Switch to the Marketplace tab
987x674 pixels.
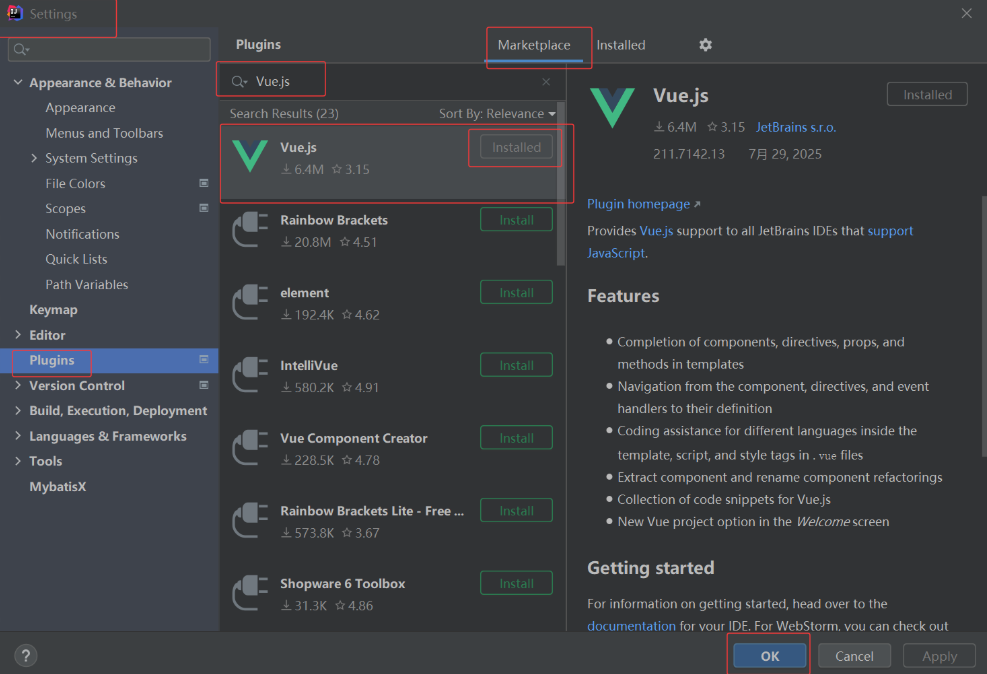[534, 45]
